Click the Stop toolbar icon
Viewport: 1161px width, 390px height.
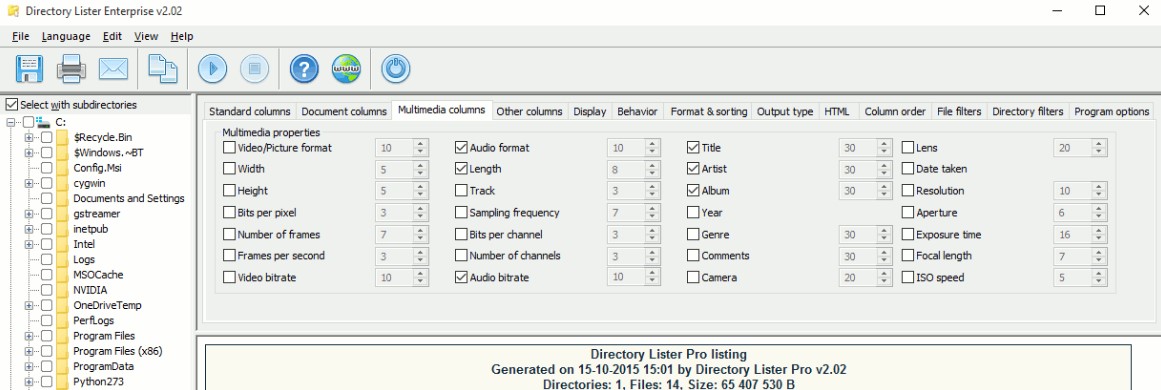pos(255,69)
